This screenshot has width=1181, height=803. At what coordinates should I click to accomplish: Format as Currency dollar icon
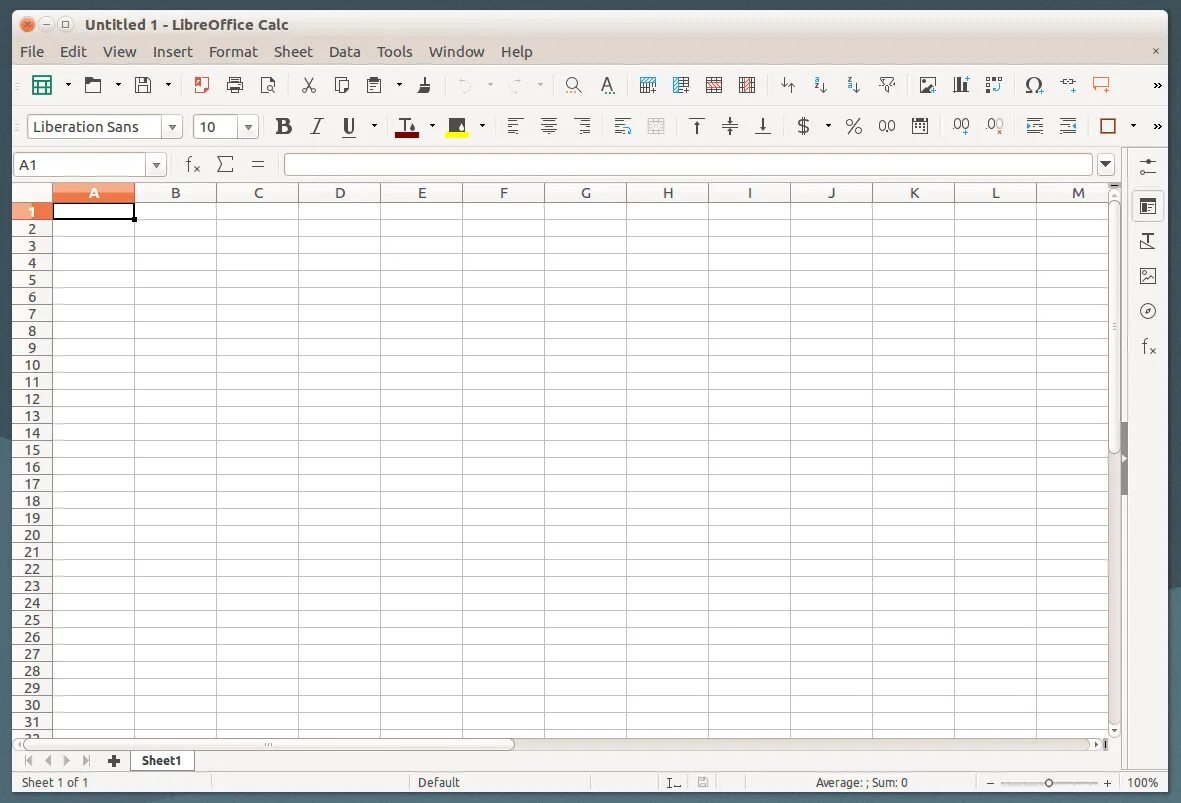click(804, 127)
